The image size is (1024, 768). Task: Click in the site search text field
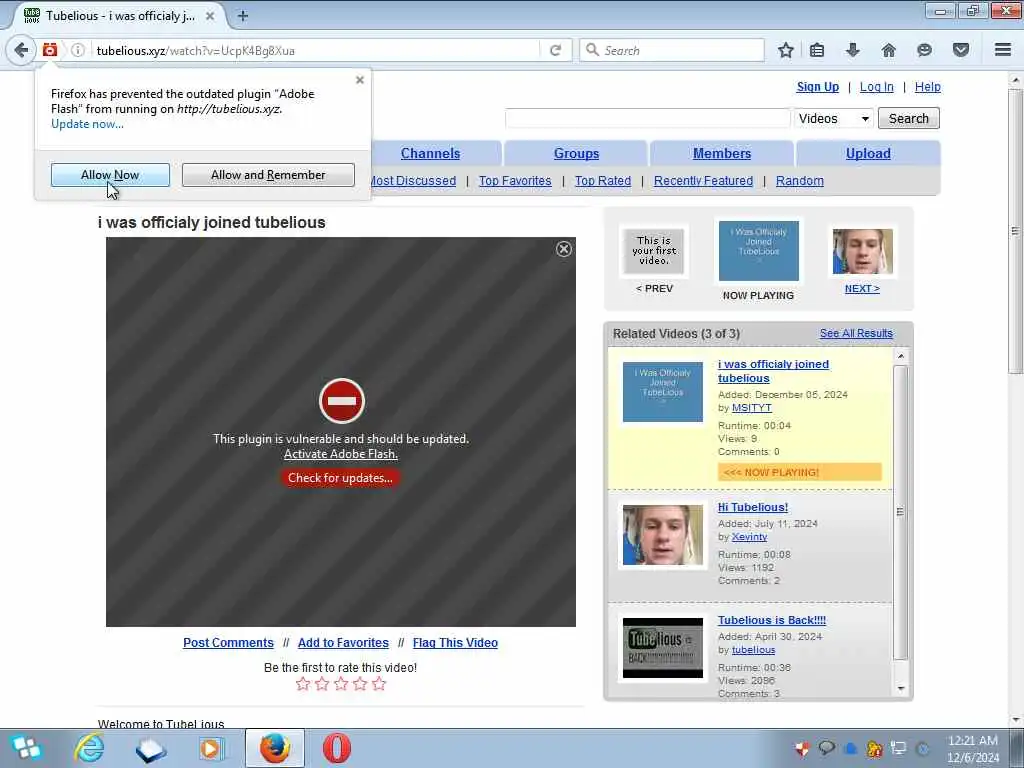[x=647, y=118]
